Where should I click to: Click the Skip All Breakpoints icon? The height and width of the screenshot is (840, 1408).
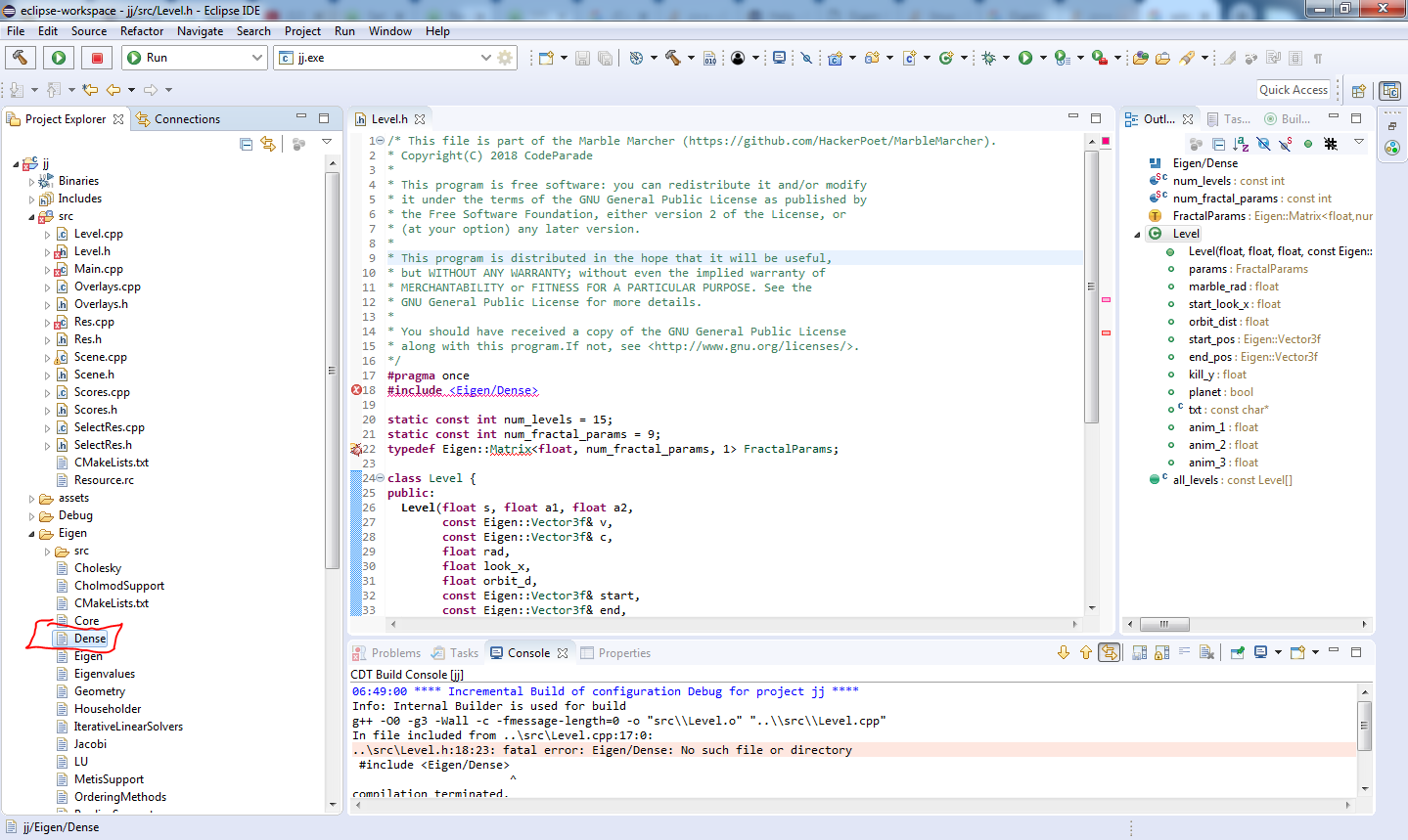[806, 59]
